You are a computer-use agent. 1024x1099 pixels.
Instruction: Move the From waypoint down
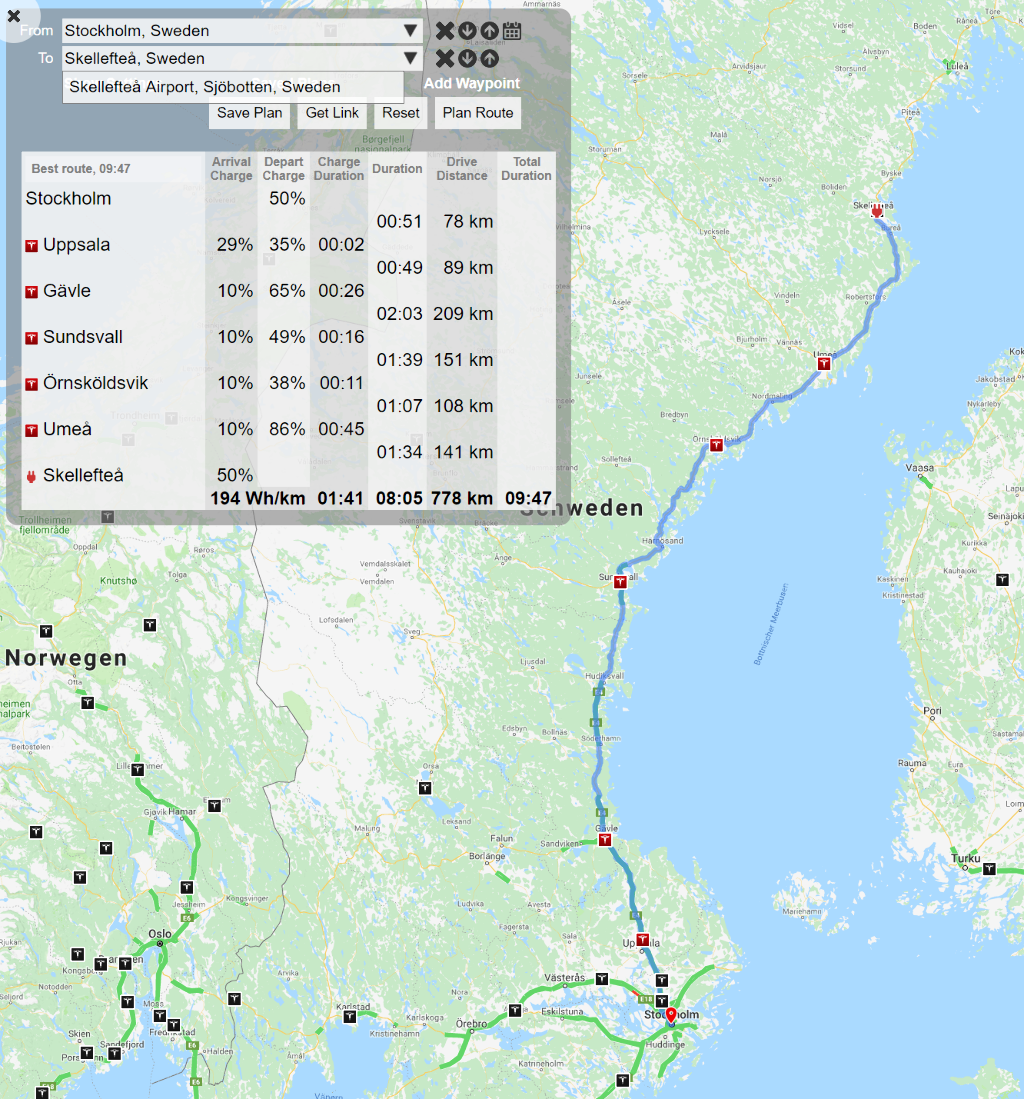pos(467,31)
